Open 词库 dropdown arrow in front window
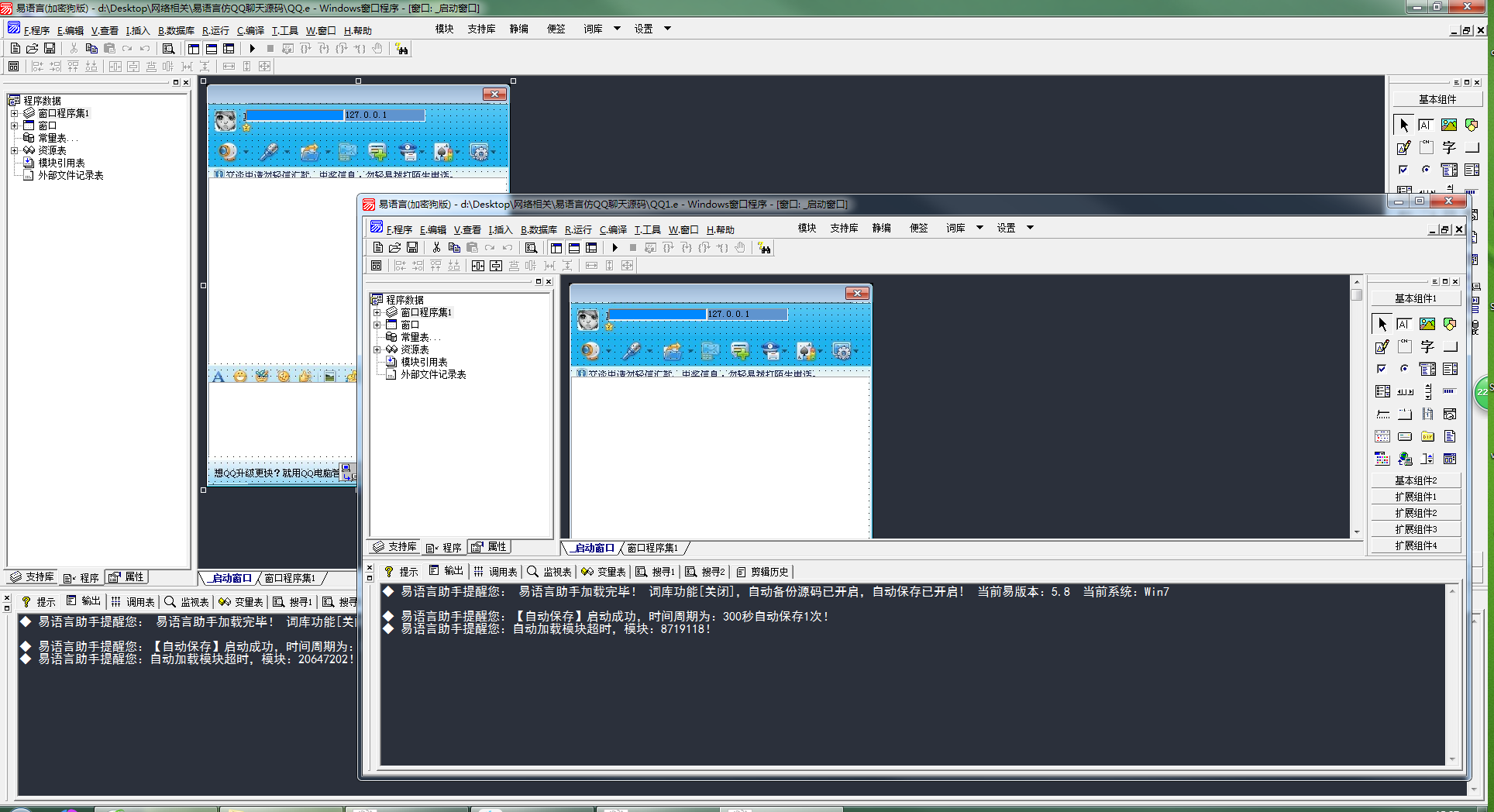 979,228
